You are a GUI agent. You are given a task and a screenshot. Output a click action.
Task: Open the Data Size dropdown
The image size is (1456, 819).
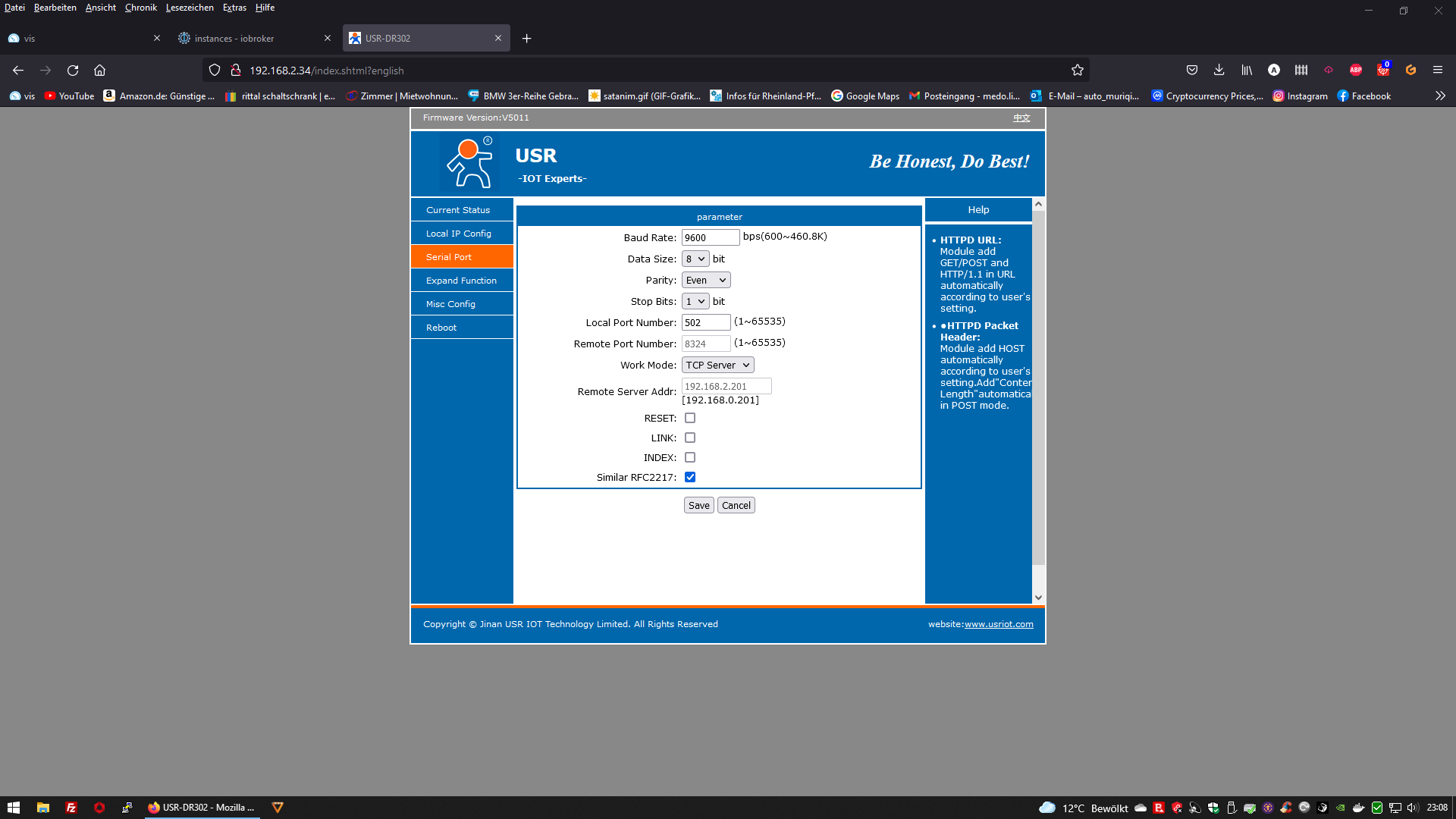(695, 259)
